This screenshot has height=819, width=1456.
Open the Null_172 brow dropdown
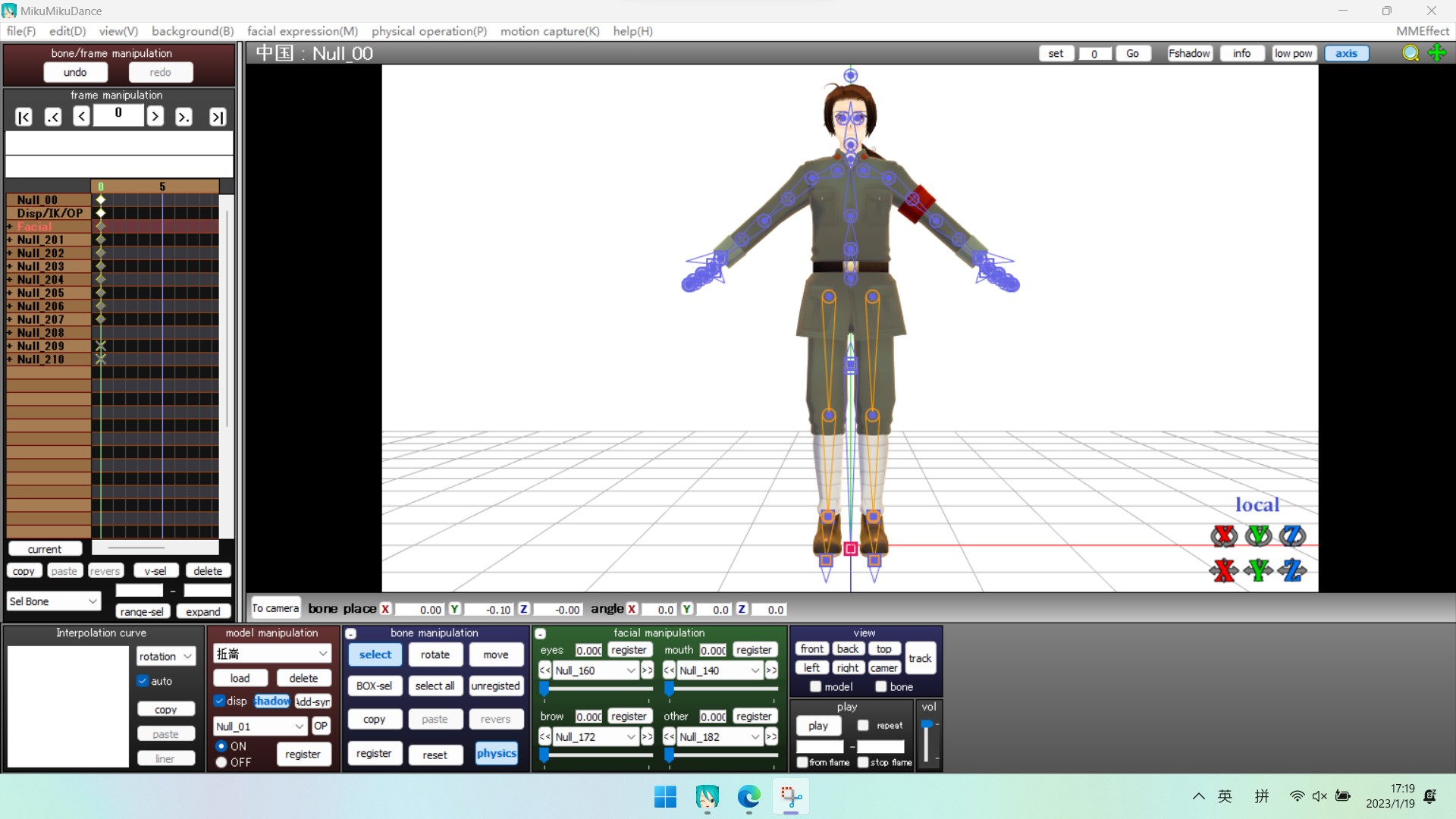point(595,737)
